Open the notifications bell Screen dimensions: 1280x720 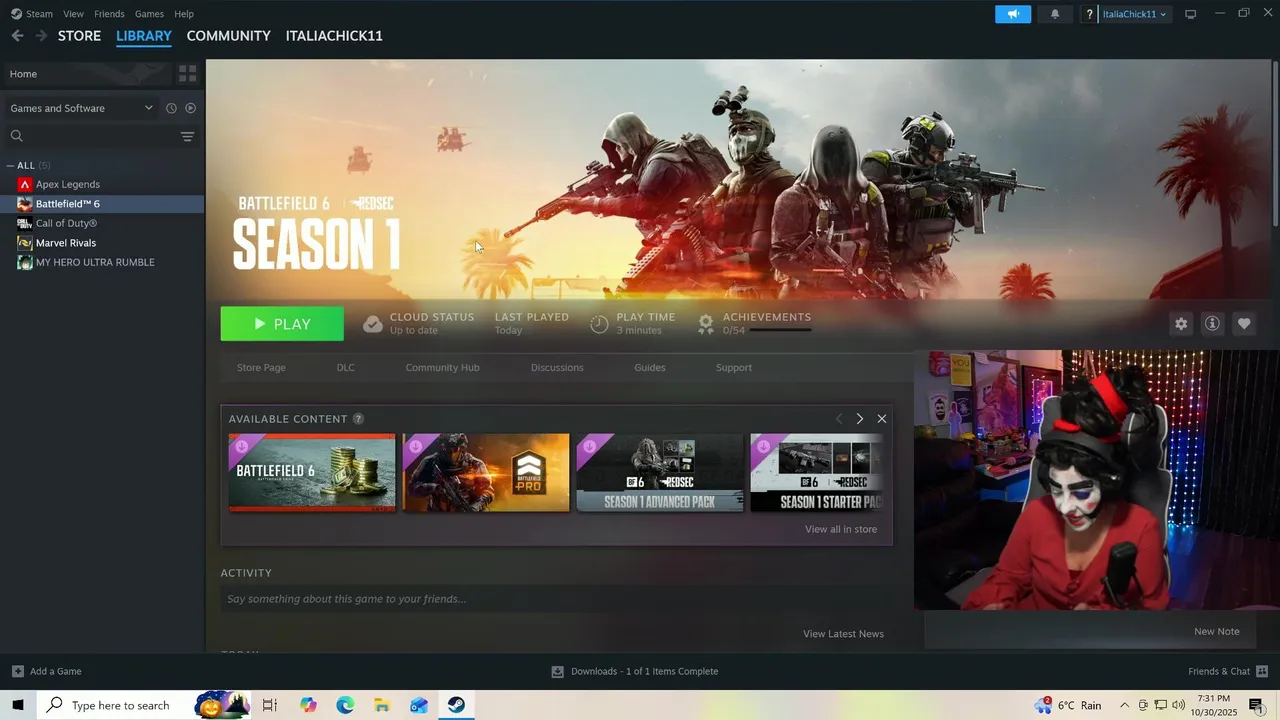point(1054,14)
